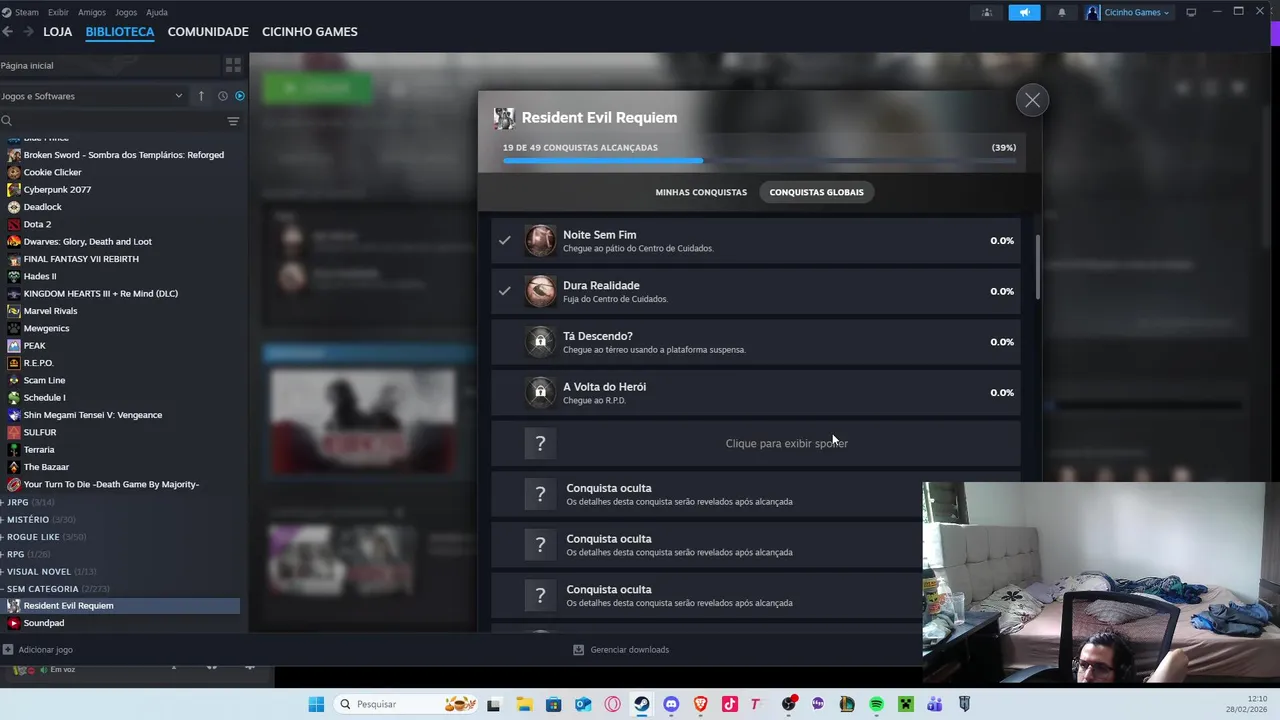Viewport: 1280px width, 720px height.
Task: Open the COMUNIDADE section
Action: (208, 32)
